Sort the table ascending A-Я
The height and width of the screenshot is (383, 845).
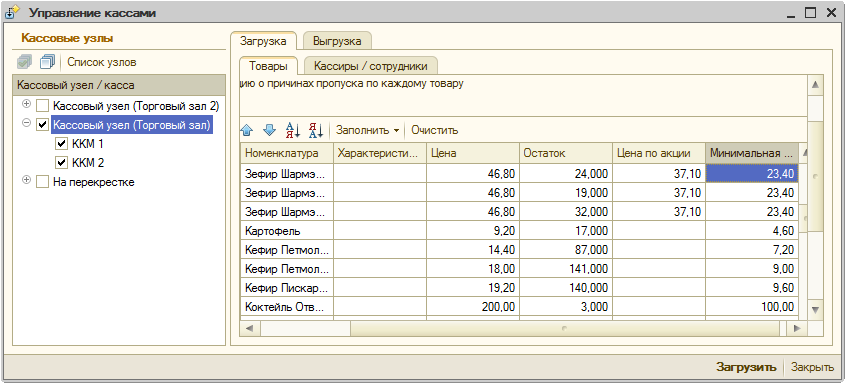click(x=293, y=130)
